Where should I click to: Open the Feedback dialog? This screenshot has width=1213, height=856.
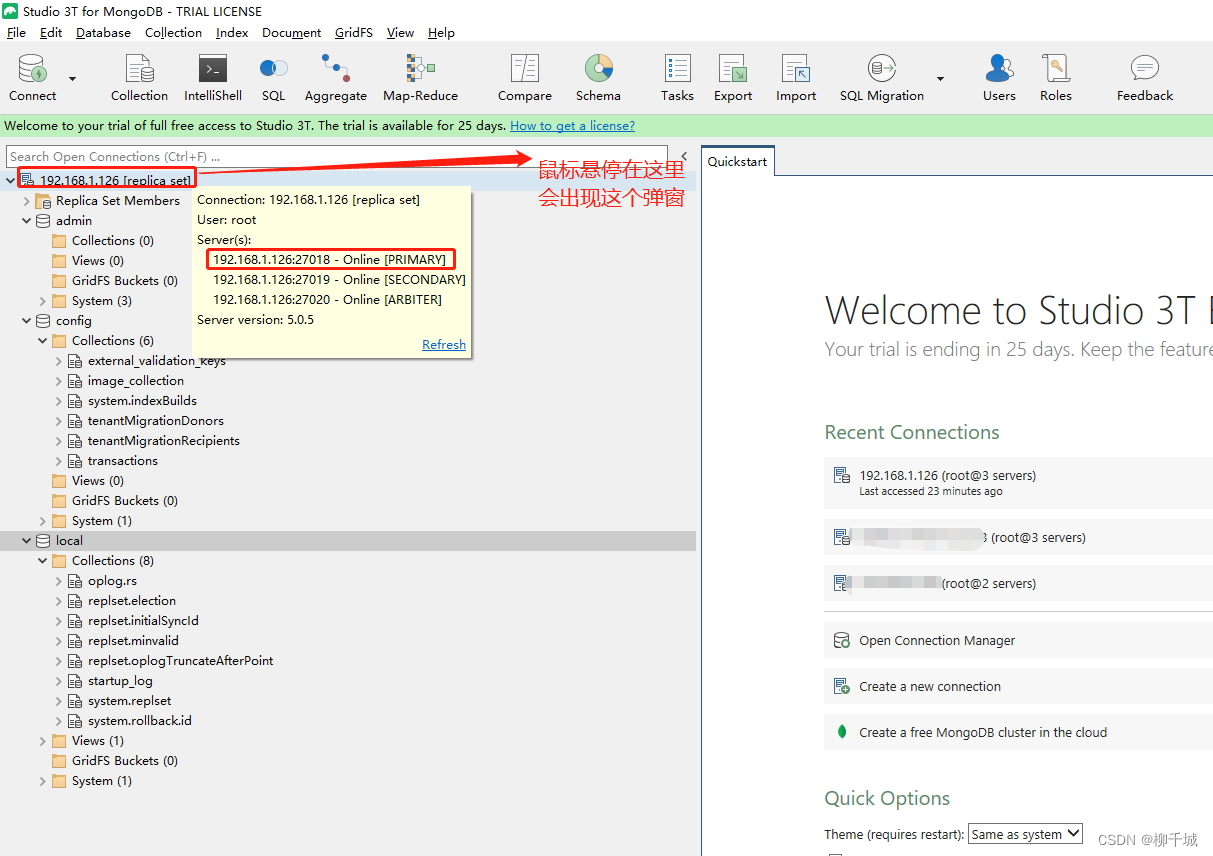tap(1145, 78)
